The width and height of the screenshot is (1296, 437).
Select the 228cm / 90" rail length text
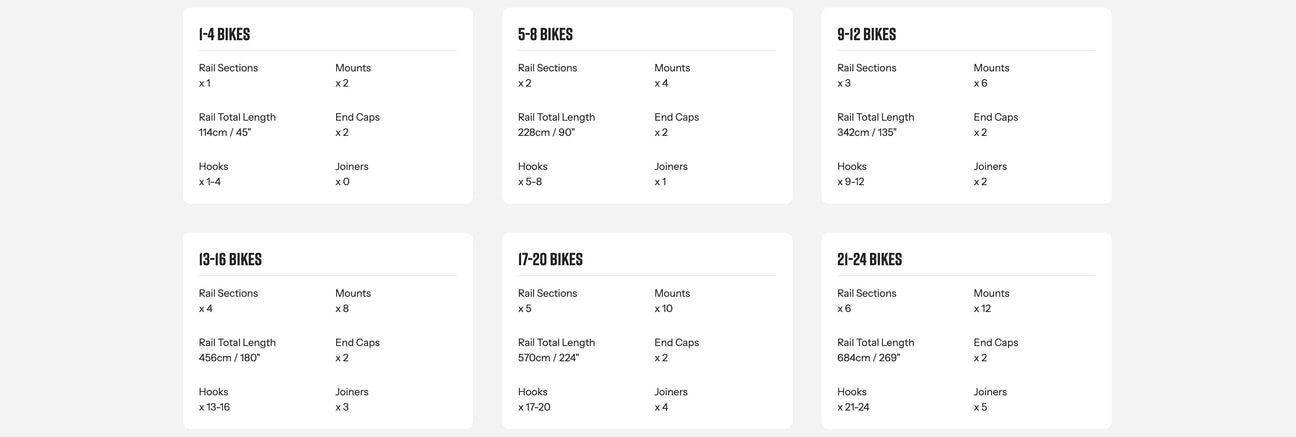[x=546, y=132]
